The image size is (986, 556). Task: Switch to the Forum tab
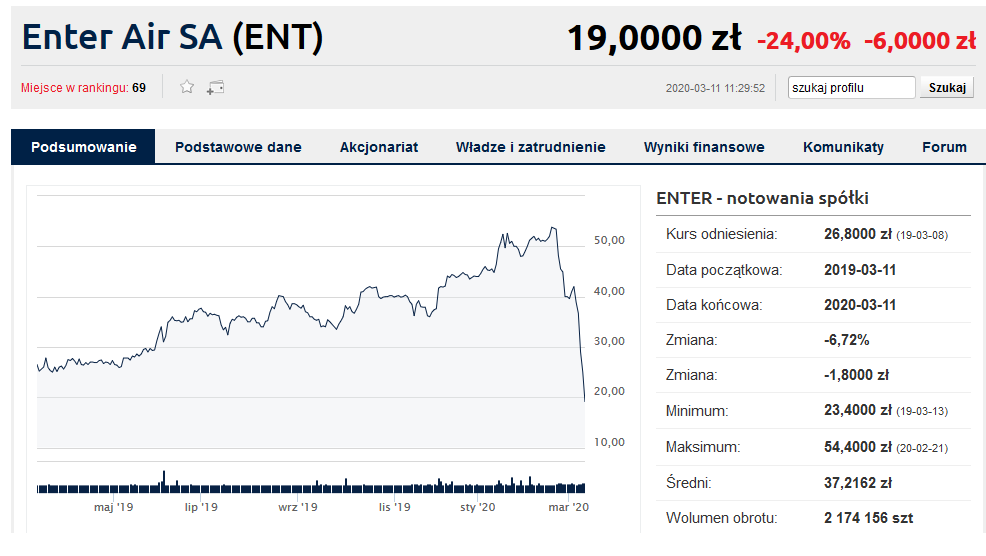coord(944,147)
